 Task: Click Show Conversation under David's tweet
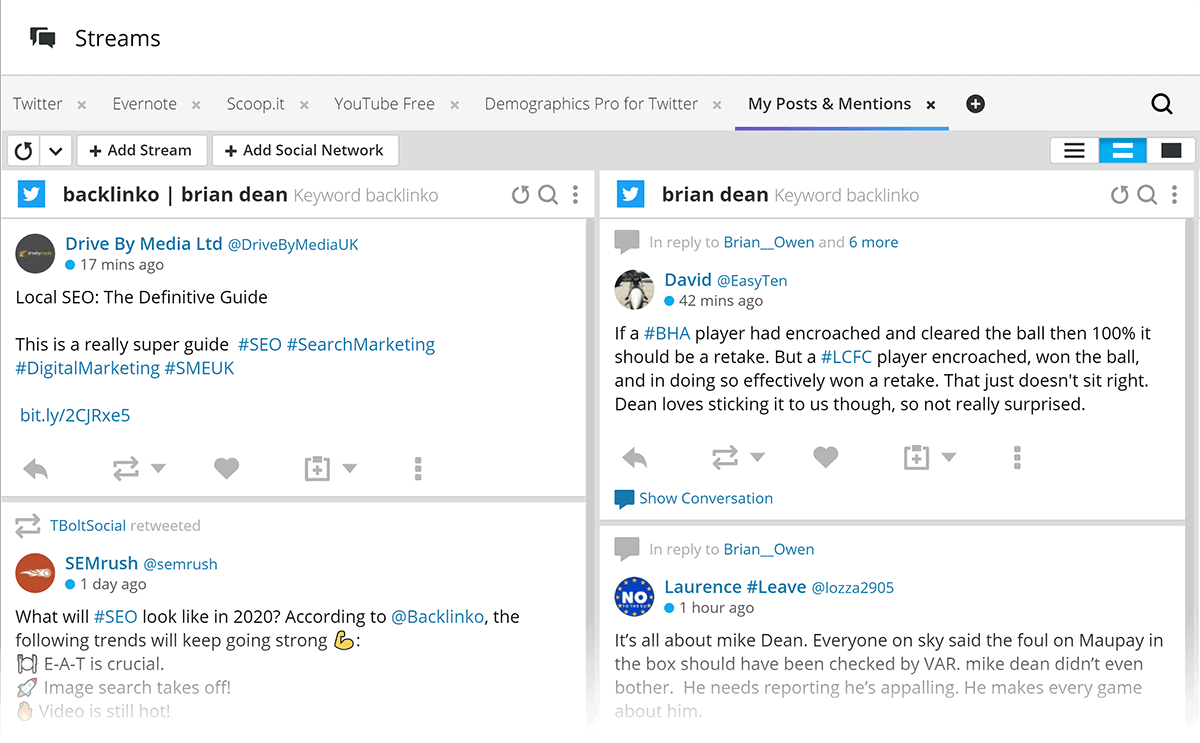pyautogui.click(x=694, y=498)
